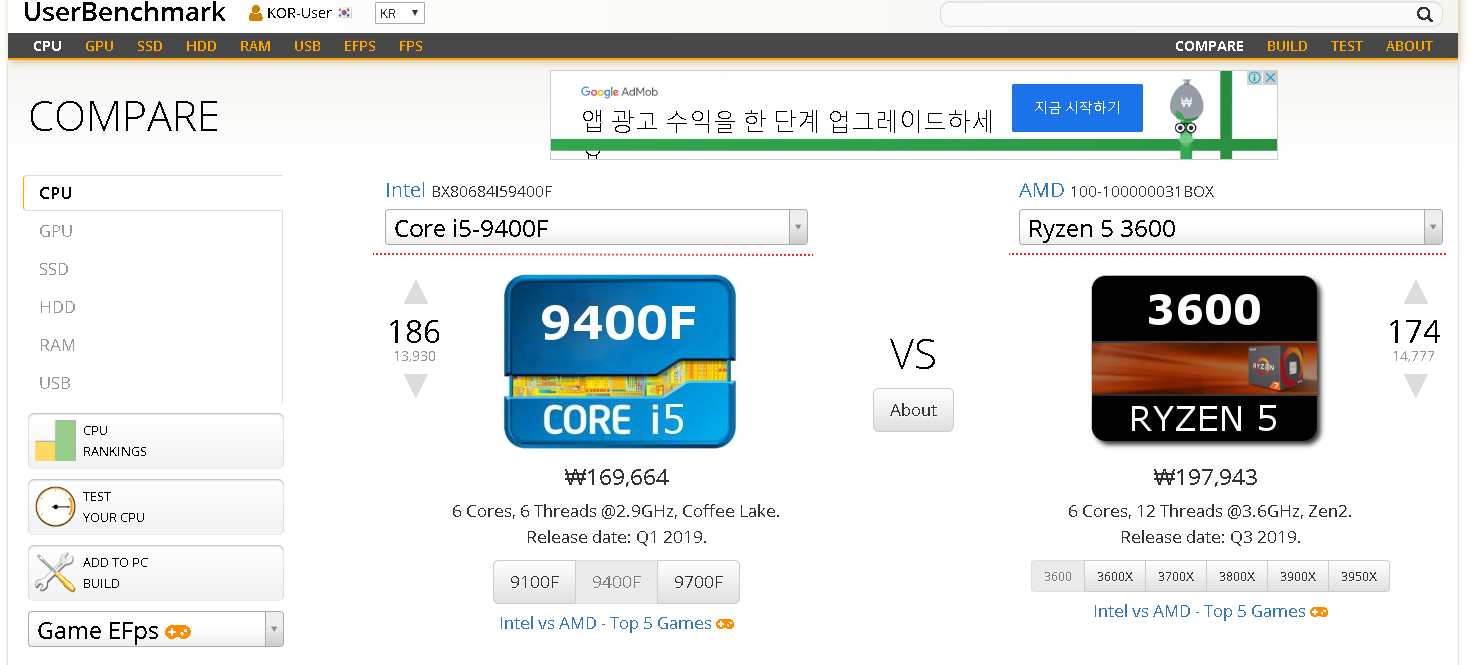Open Intel vs AMD link under 9400F
The height and width of the screenshot is (665, 1472).
pos(616,623)
